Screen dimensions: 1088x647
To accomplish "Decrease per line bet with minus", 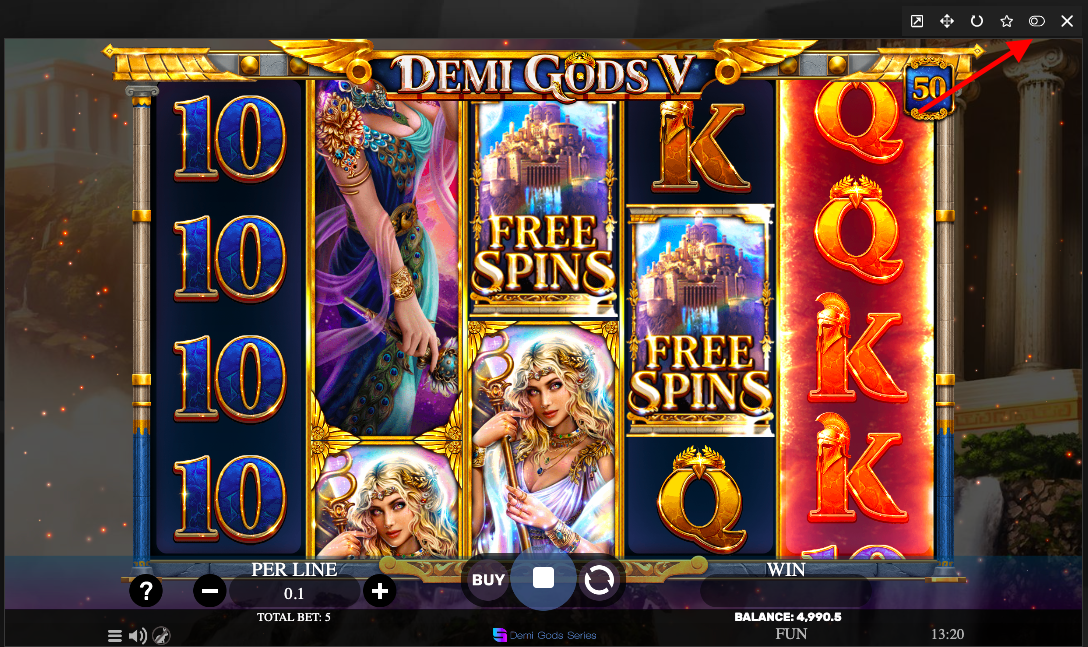I will 210,591.
